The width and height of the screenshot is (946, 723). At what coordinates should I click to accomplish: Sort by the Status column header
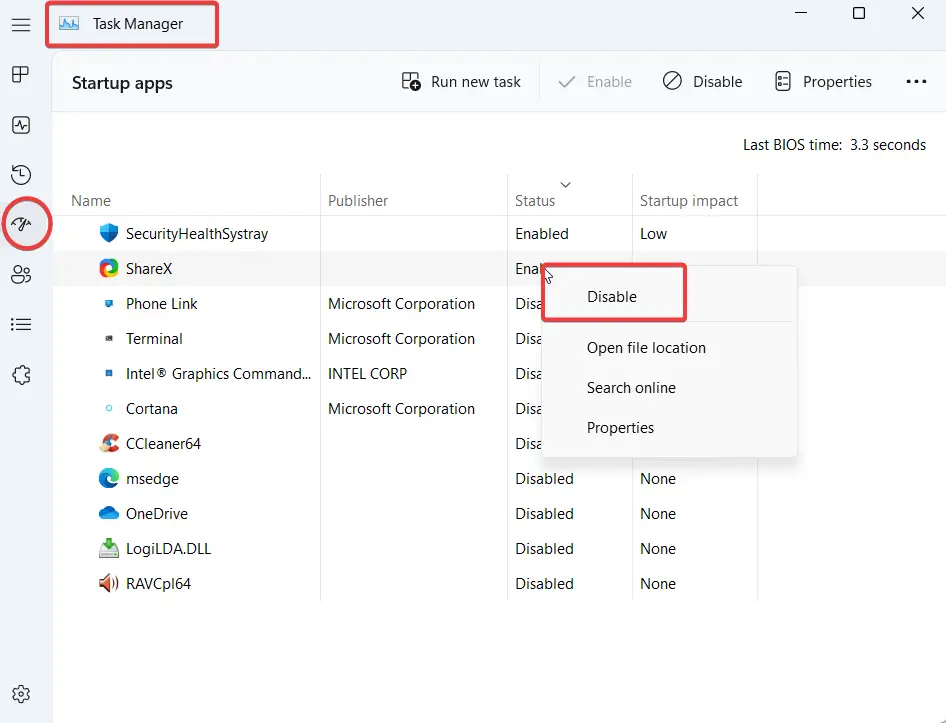(535, 200)
